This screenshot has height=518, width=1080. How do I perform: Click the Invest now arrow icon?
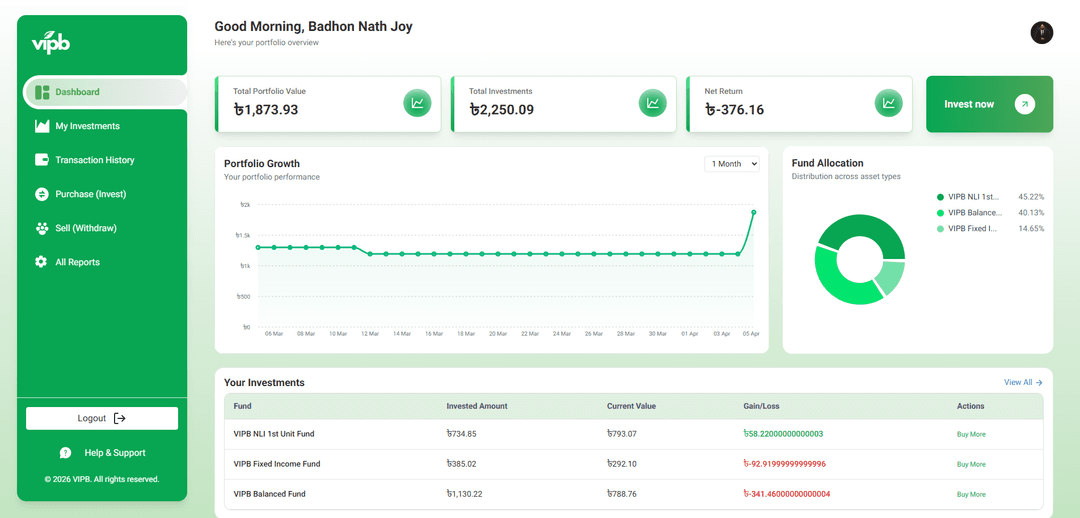(1025, 104)
